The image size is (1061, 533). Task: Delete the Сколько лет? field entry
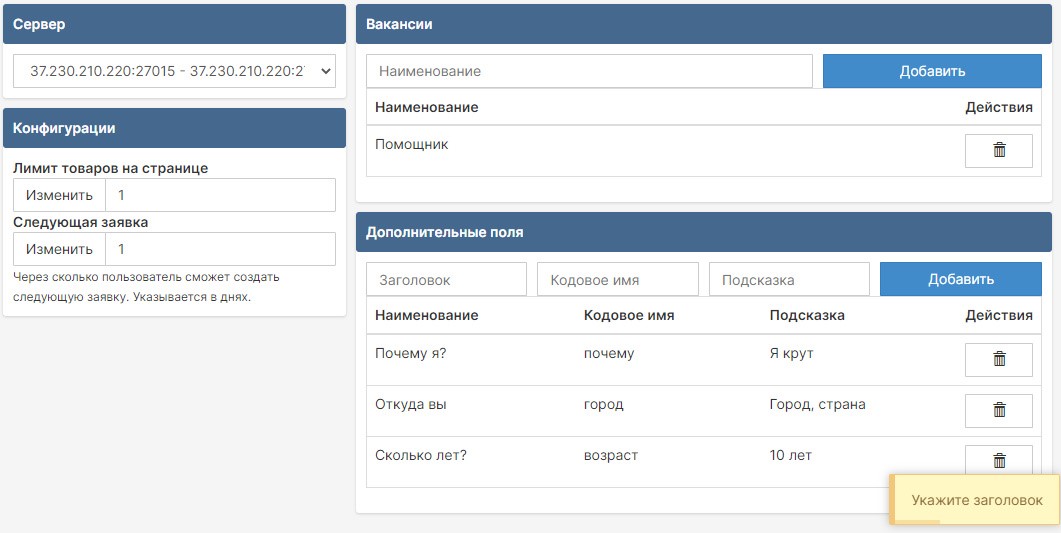998,460
